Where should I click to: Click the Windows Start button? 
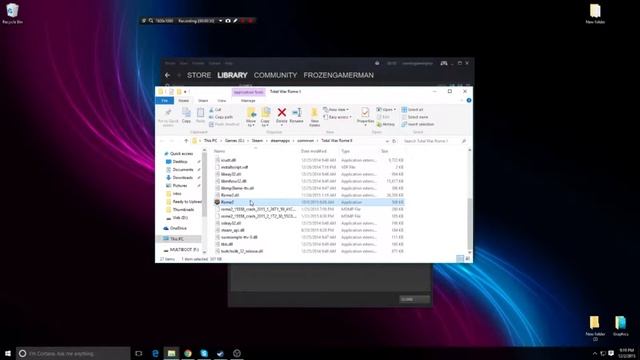[8, 353]
